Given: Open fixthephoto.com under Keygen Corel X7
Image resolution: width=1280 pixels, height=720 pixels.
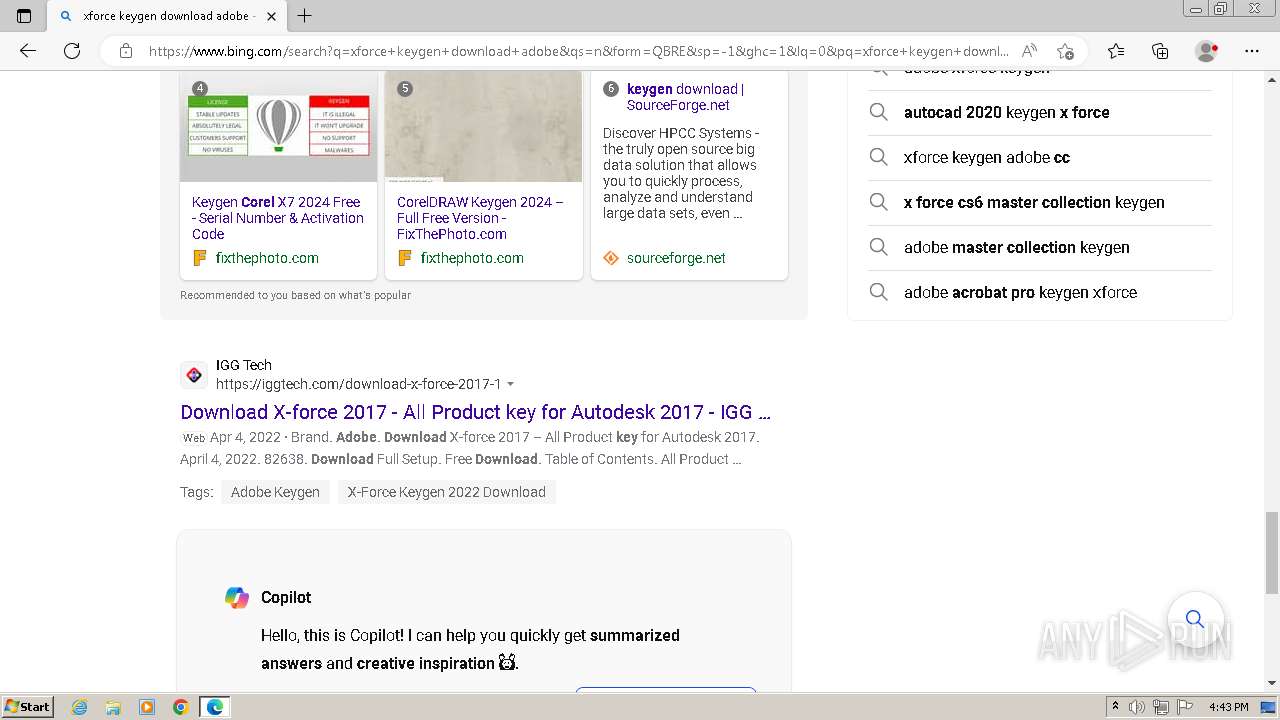Looking at the screenshot, I should click(267, 258).
